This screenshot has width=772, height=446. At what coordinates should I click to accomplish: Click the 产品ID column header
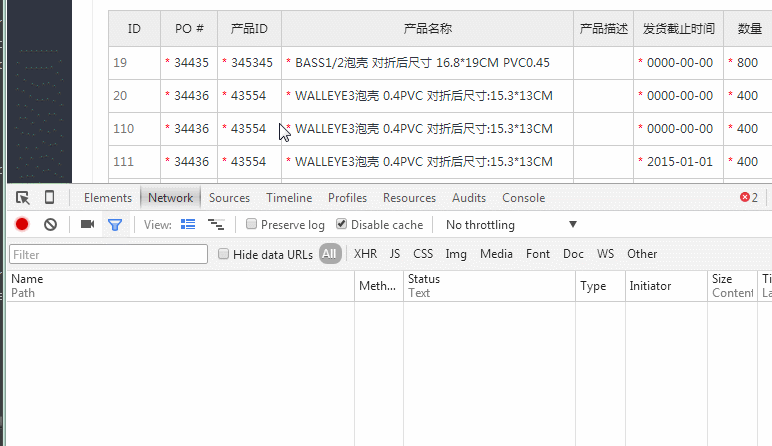click(250, 29)
